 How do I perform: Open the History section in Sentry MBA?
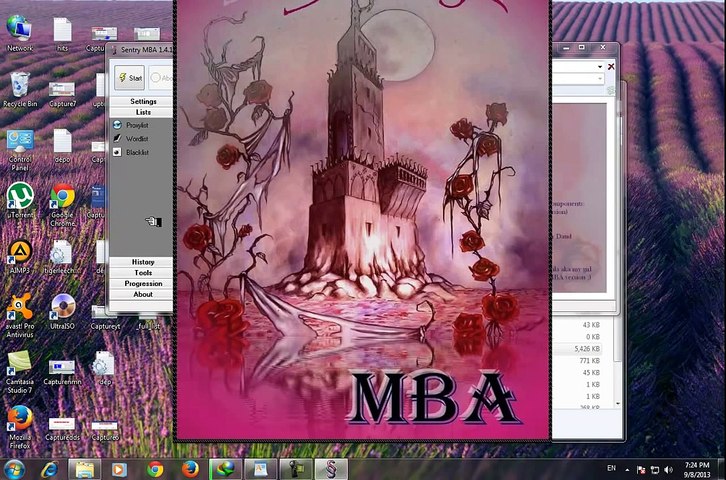[141, 262]
